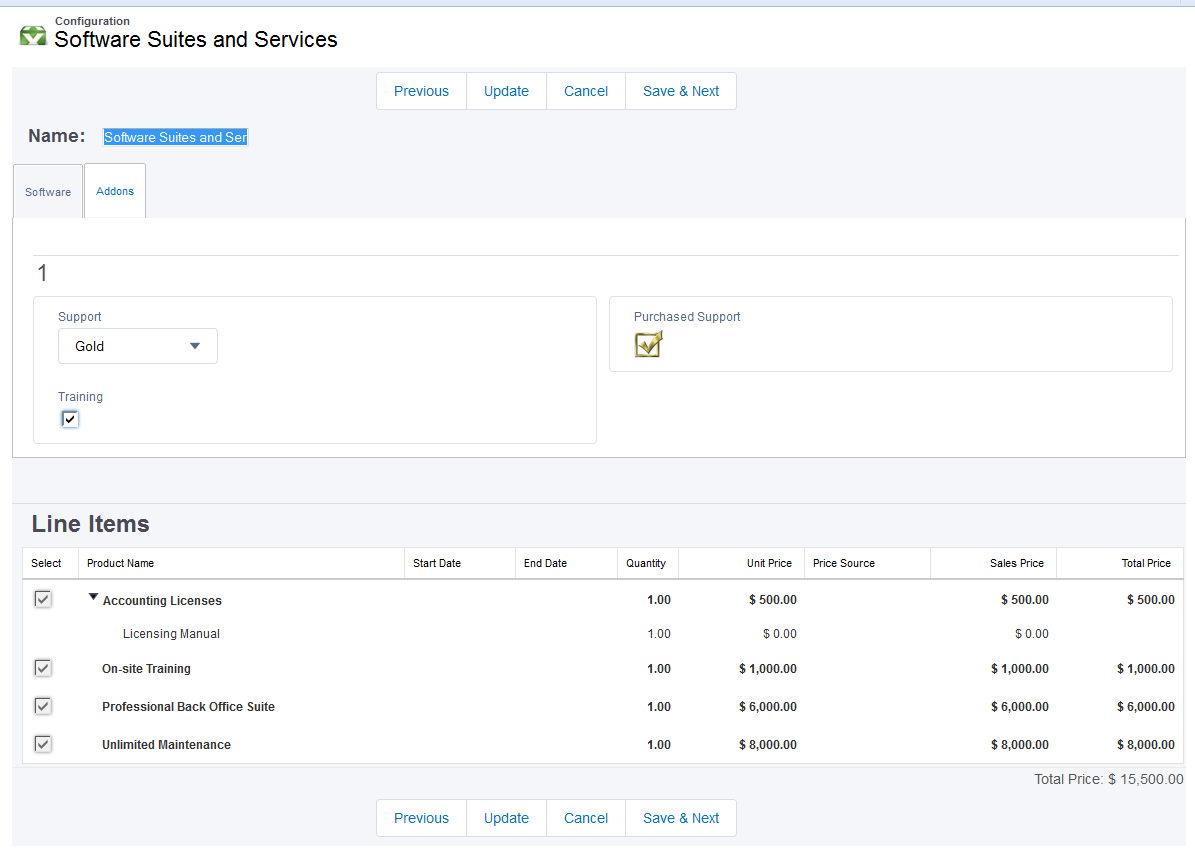The image size is (1195, 852).
Task: Click the top Update button
Action: (x=506, y=91)
